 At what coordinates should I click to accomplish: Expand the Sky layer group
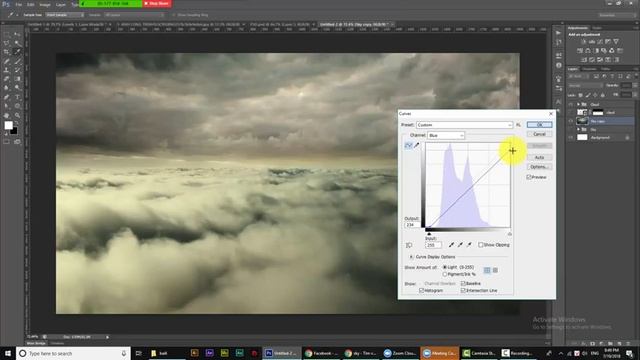[x=578, y=129]
